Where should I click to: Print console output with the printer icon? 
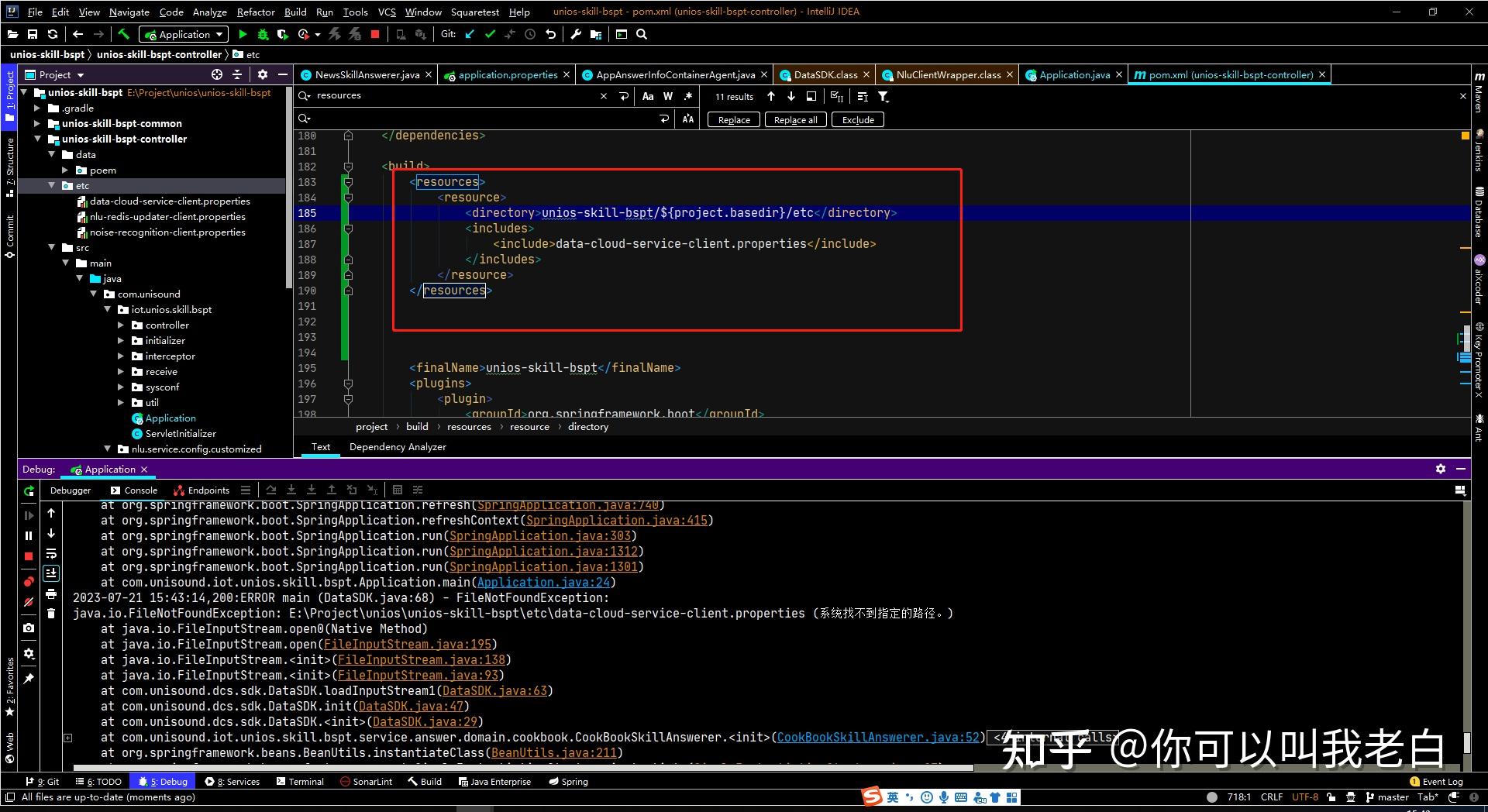click(x=51, y=594)
